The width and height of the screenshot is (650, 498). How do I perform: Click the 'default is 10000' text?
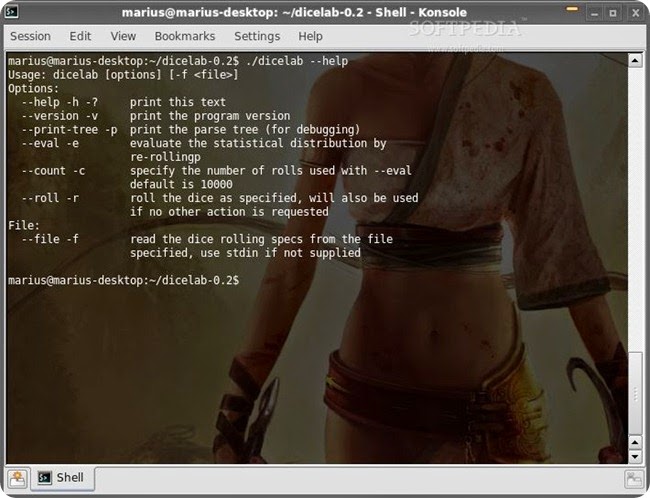tap(181, 184)
